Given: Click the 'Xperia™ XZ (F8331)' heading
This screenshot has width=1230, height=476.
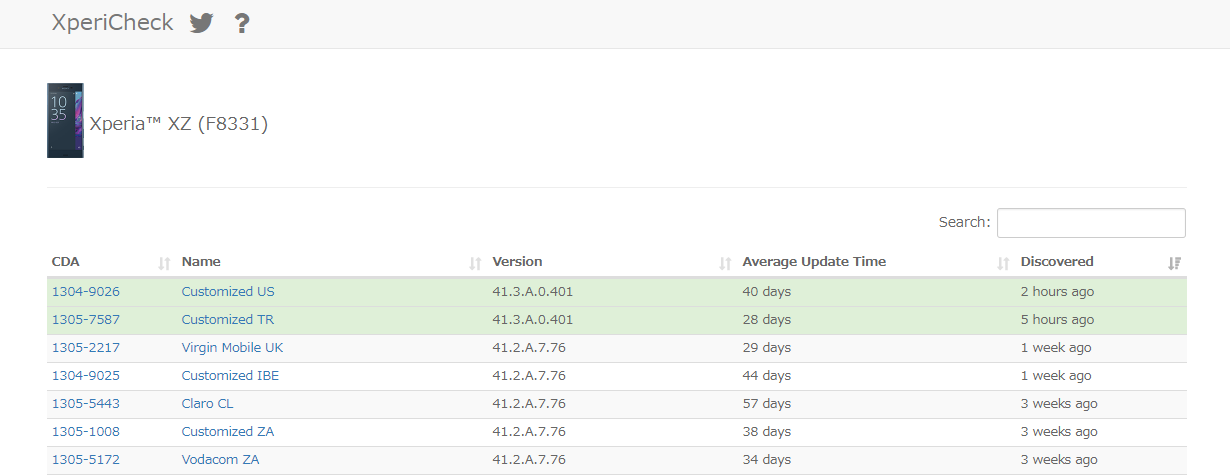Looking at the screenshot, I should coord(179,125).
